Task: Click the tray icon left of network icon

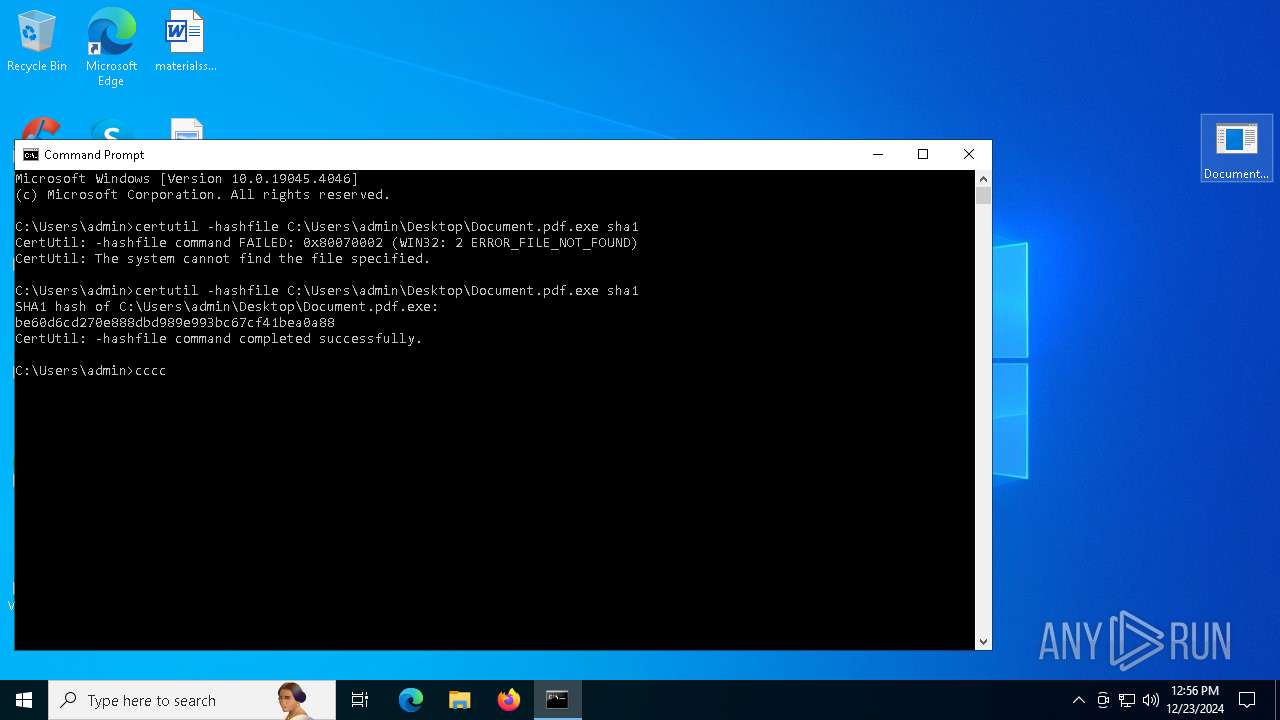Action: [1103, 700]
